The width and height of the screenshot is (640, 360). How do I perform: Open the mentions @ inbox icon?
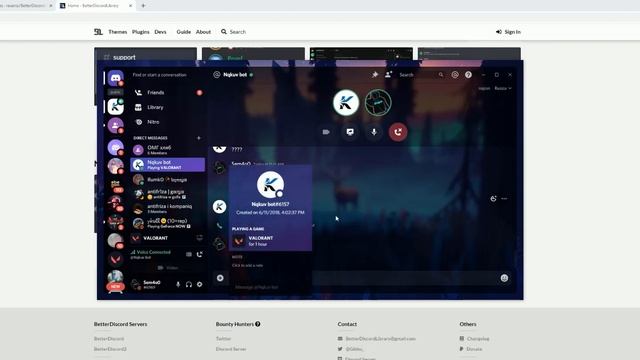pos(455,75)
